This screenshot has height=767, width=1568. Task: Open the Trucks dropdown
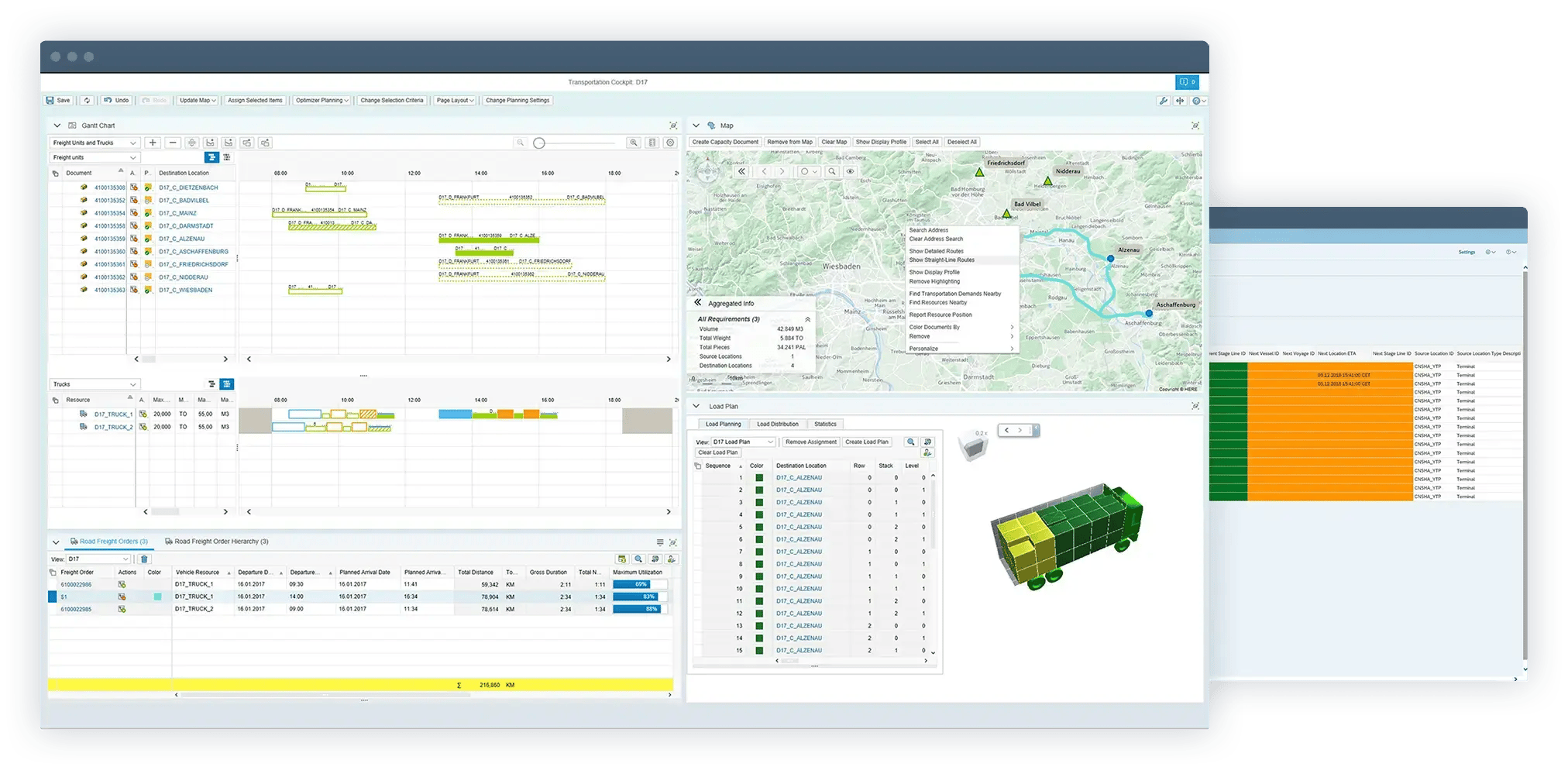(x=95, y=384)
